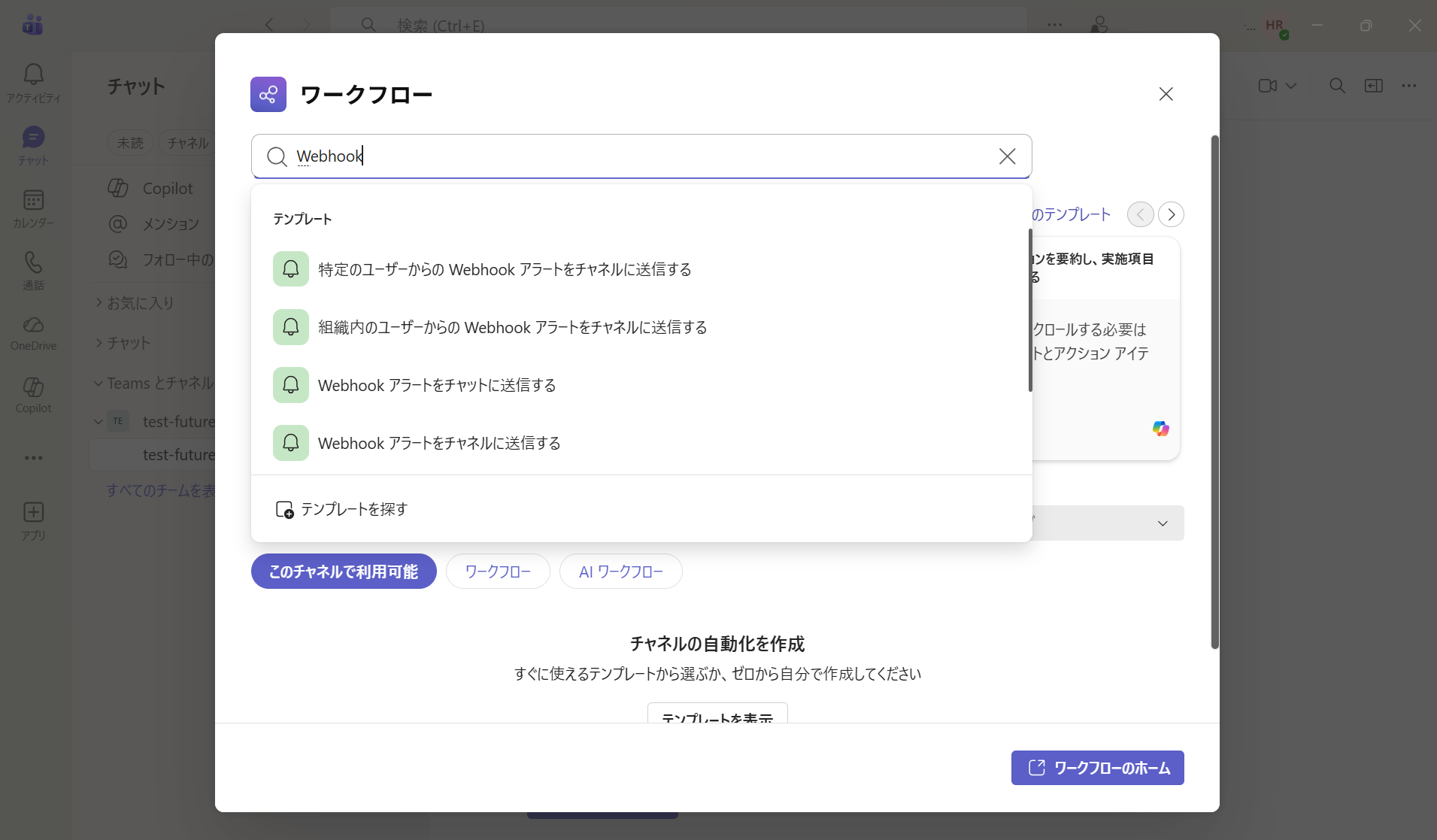Click the Copilot icon in template preview
This screenshot has height=840, width=1437.
(x=1160, y=429)
